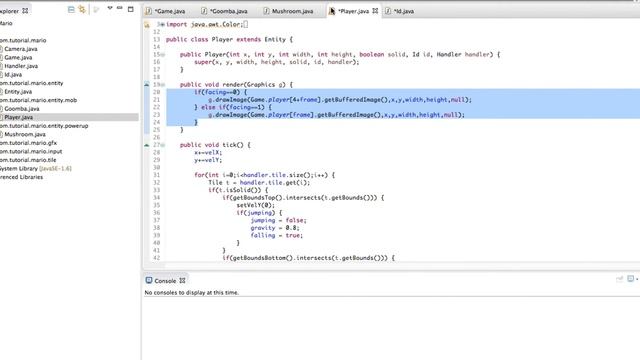Click the Java file icon on *Game.java tab
The image size is (640, 360).
(149, 11)
